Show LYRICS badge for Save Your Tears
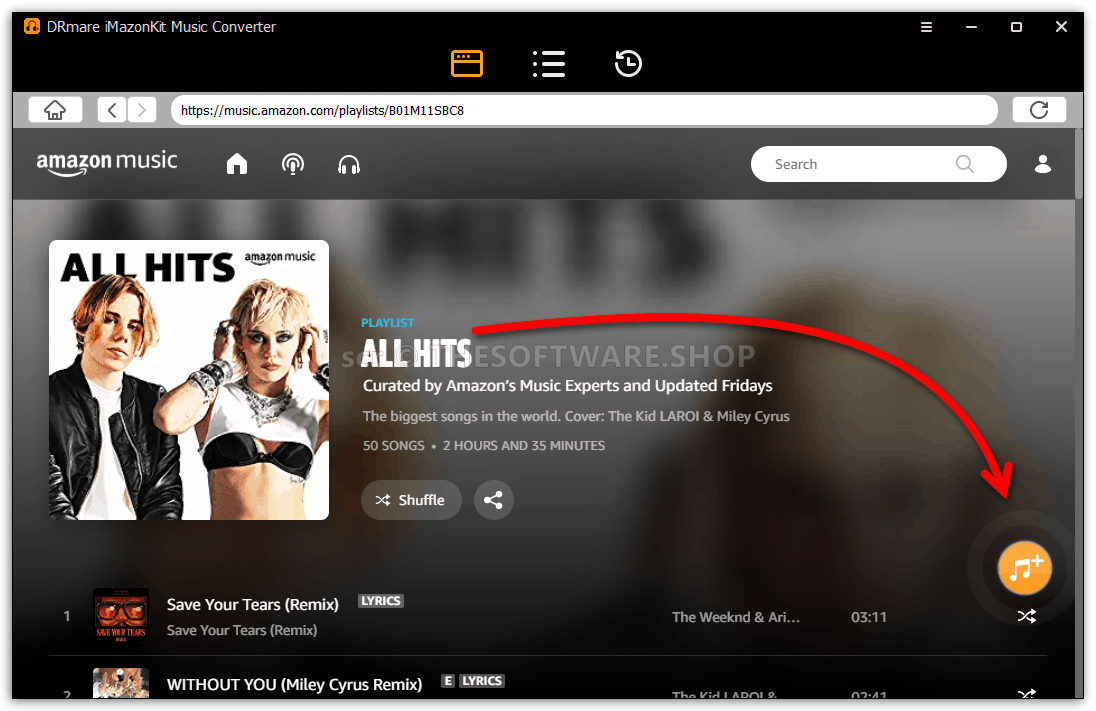 pyautogui.click(x=381, y=601)
